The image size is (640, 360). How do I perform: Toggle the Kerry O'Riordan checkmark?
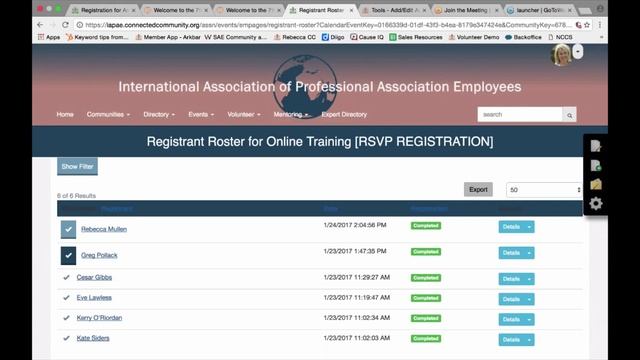(66, 318)
